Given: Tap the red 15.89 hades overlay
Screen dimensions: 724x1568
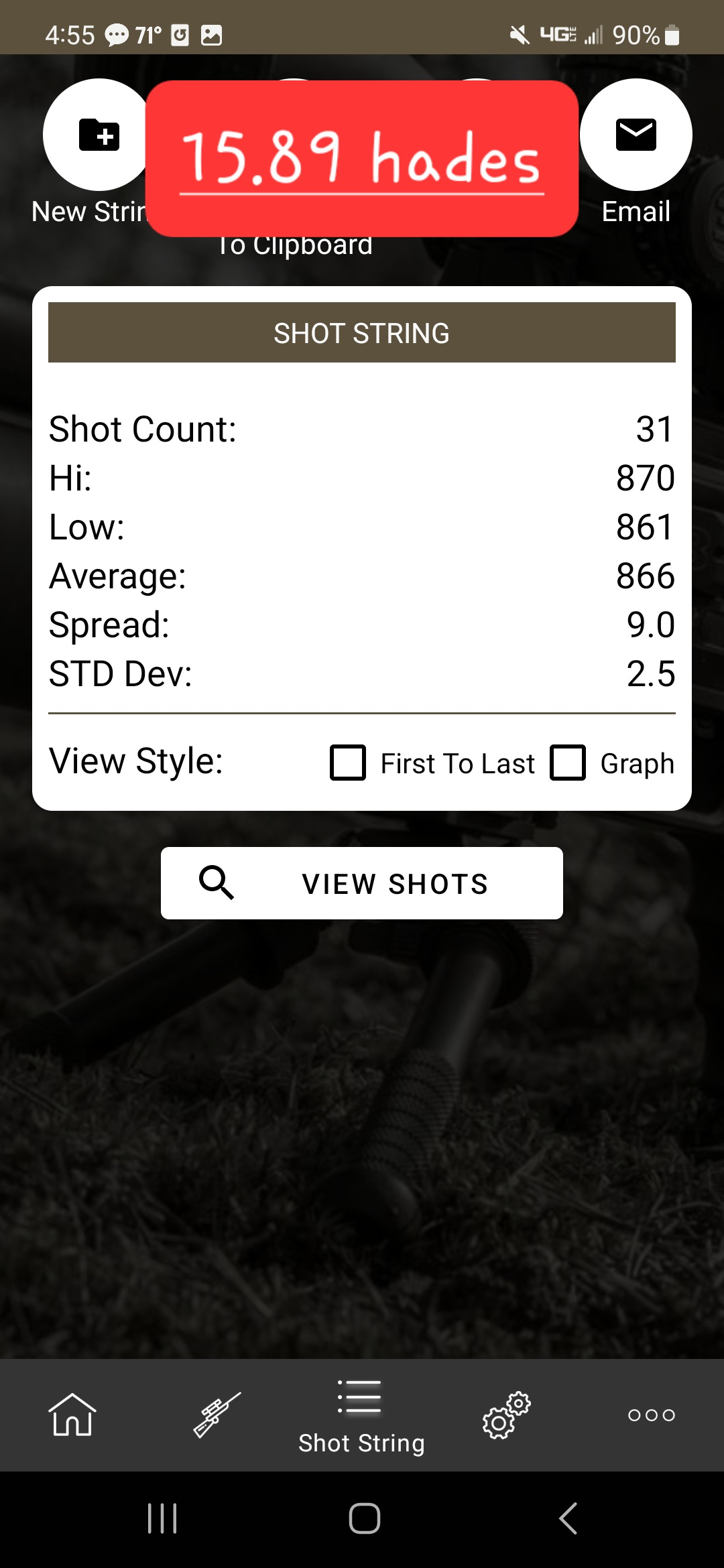Looking at the screenshot, I should coord(362,159).
